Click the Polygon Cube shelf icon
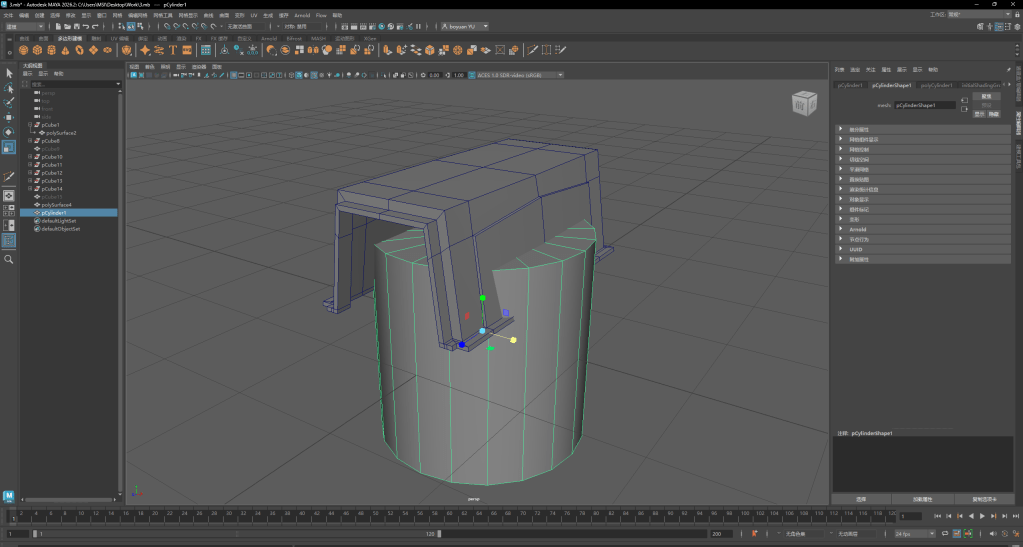This screenshot has height=547, width=1023. [x=38, y=49]
